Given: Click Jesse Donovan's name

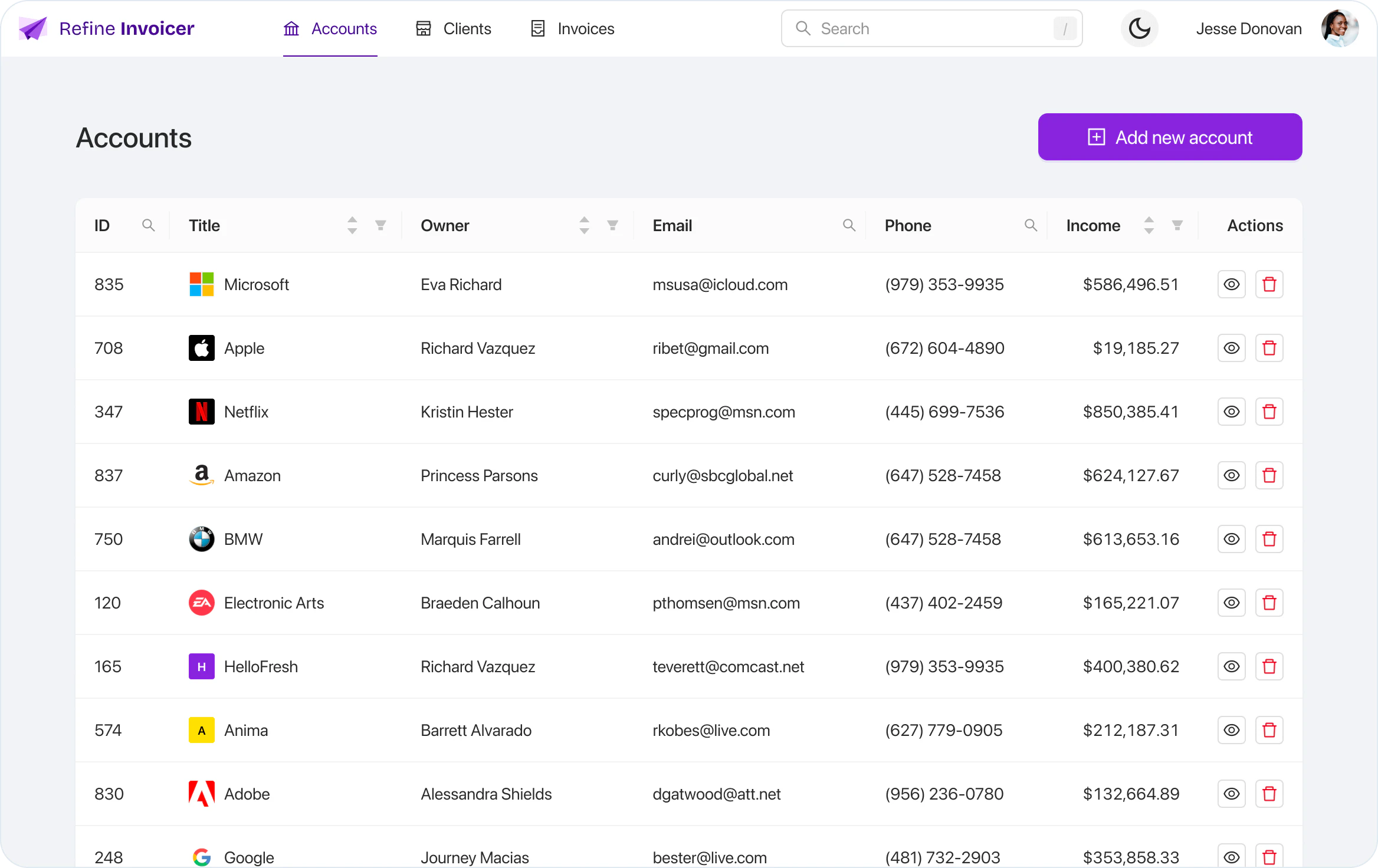Looking at the screenshot, I should click(1248, 28).
